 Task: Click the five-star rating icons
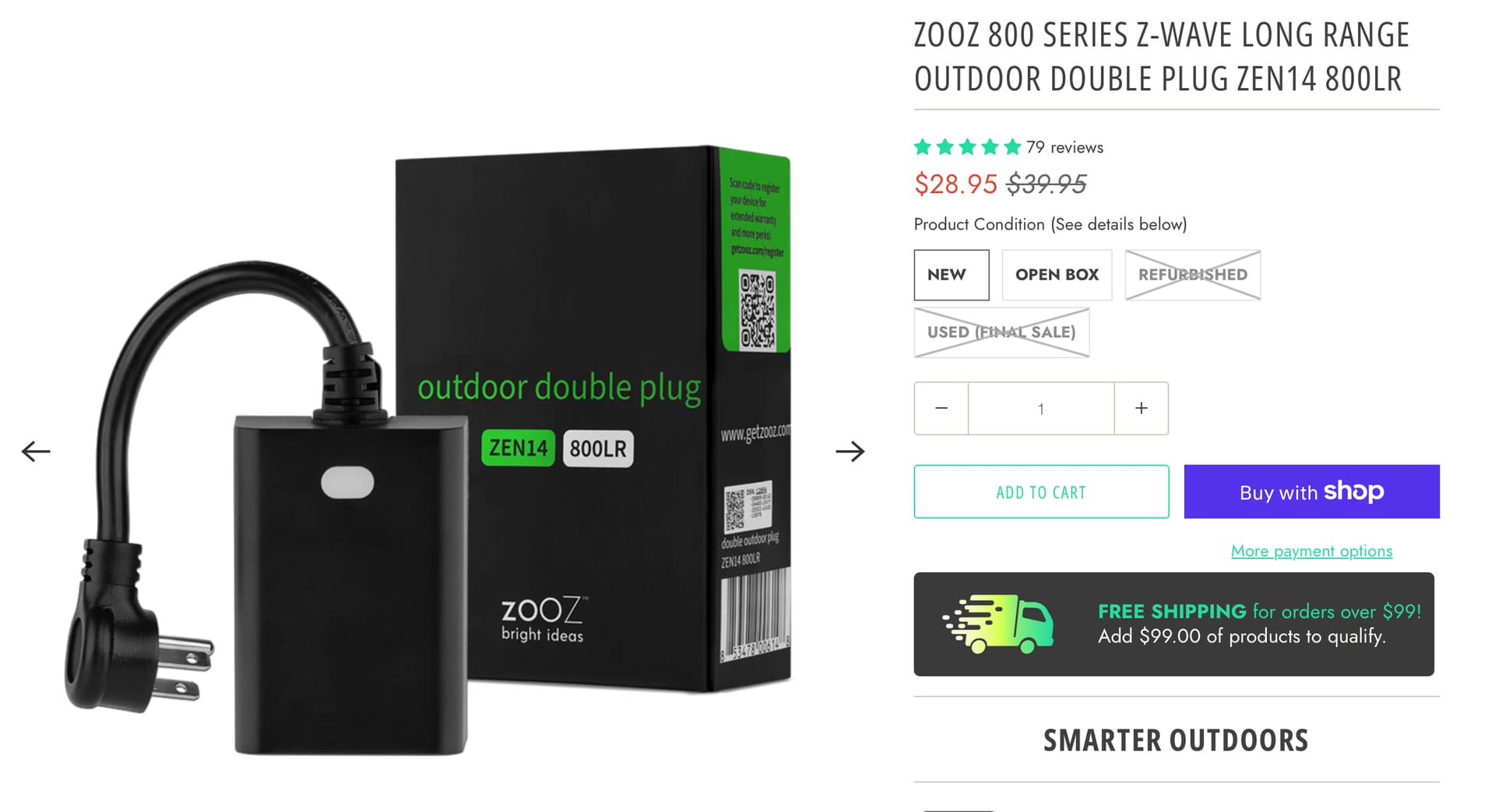[967, 146]
